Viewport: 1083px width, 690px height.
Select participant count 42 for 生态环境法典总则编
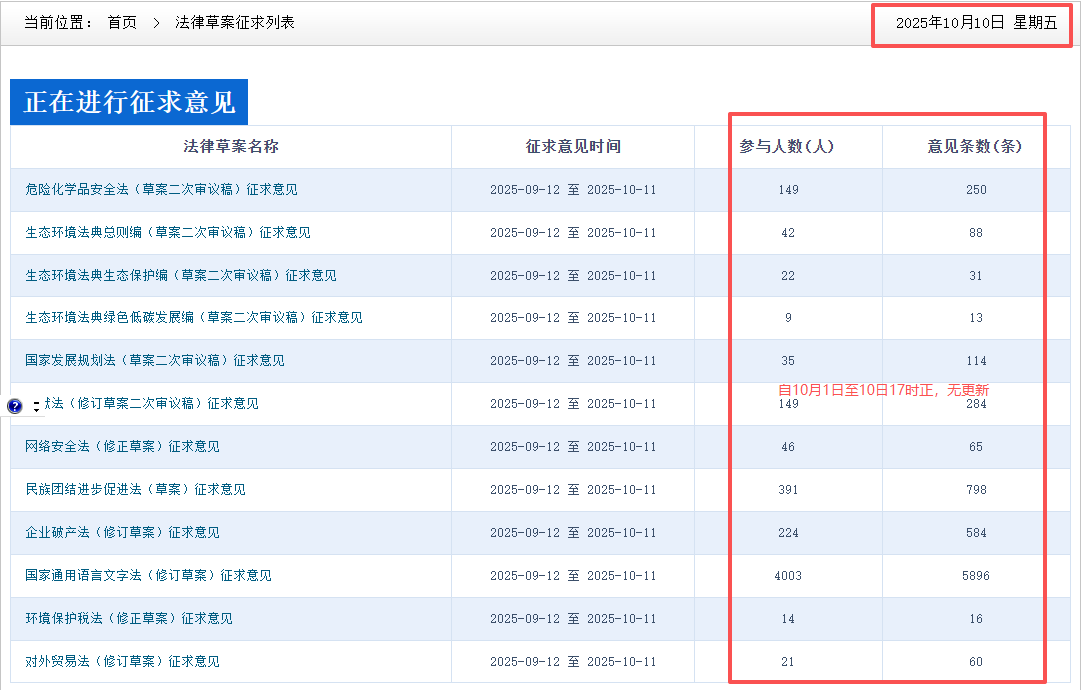[x=788, y=233]
